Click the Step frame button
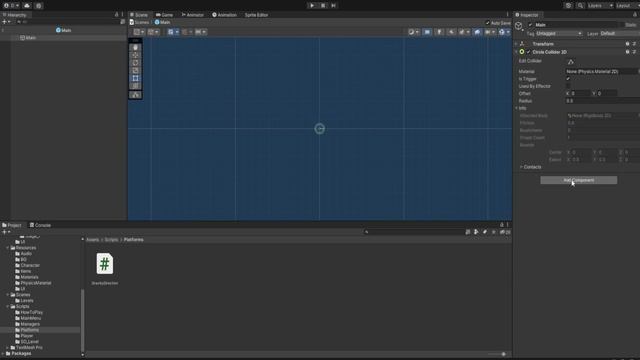The image size is (640, 360). pos(333,6)
